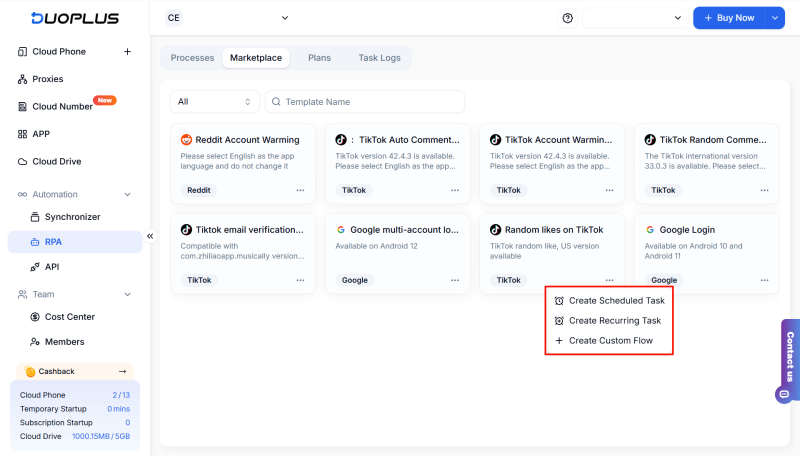800x456 pixels.
Task: Open the help question mark icon
Action: pos(568,18)
